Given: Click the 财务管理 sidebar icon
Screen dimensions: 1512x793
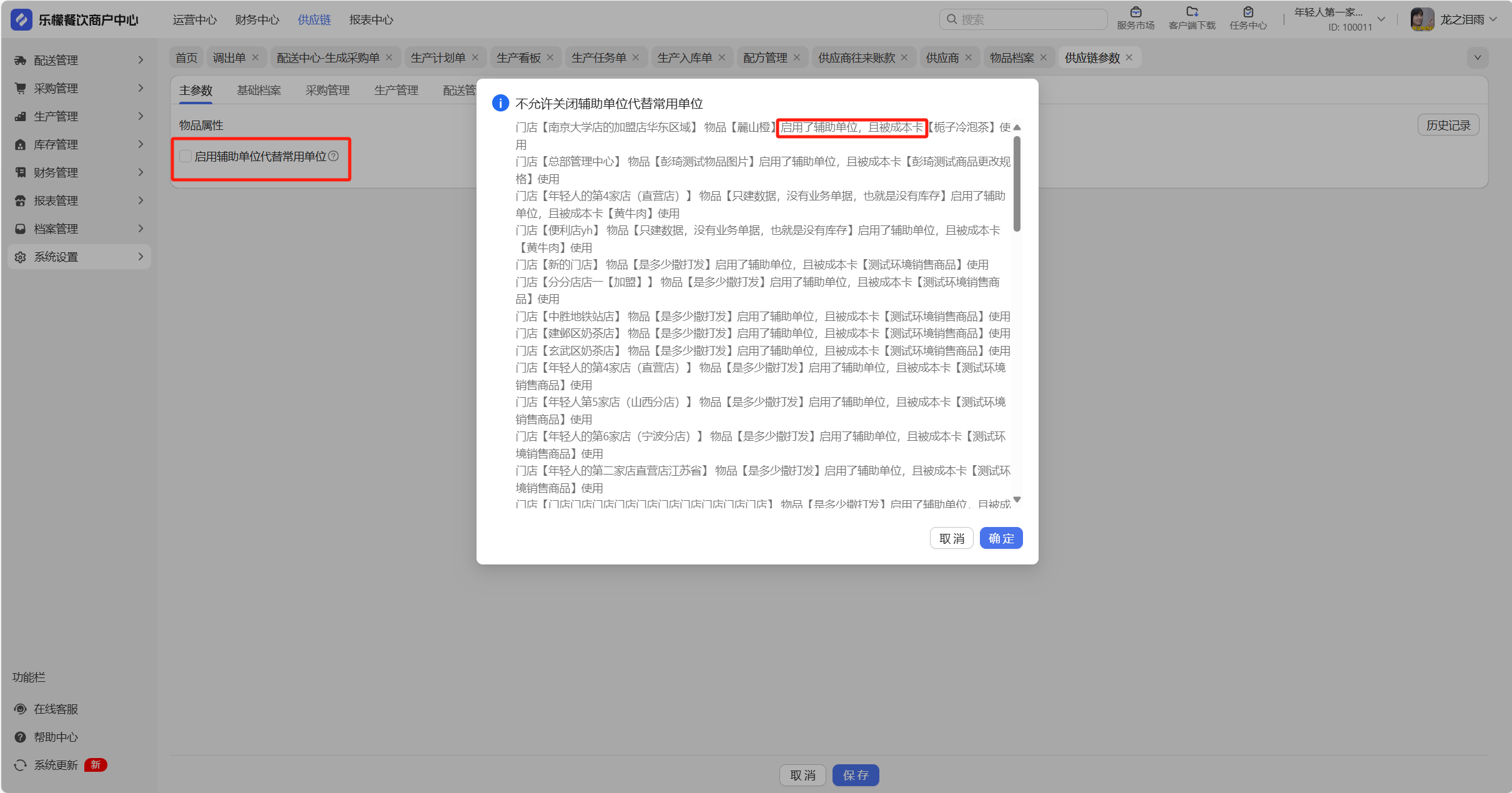Looking at the screenshot, I should pyautogui.click(x=21, y=172).
